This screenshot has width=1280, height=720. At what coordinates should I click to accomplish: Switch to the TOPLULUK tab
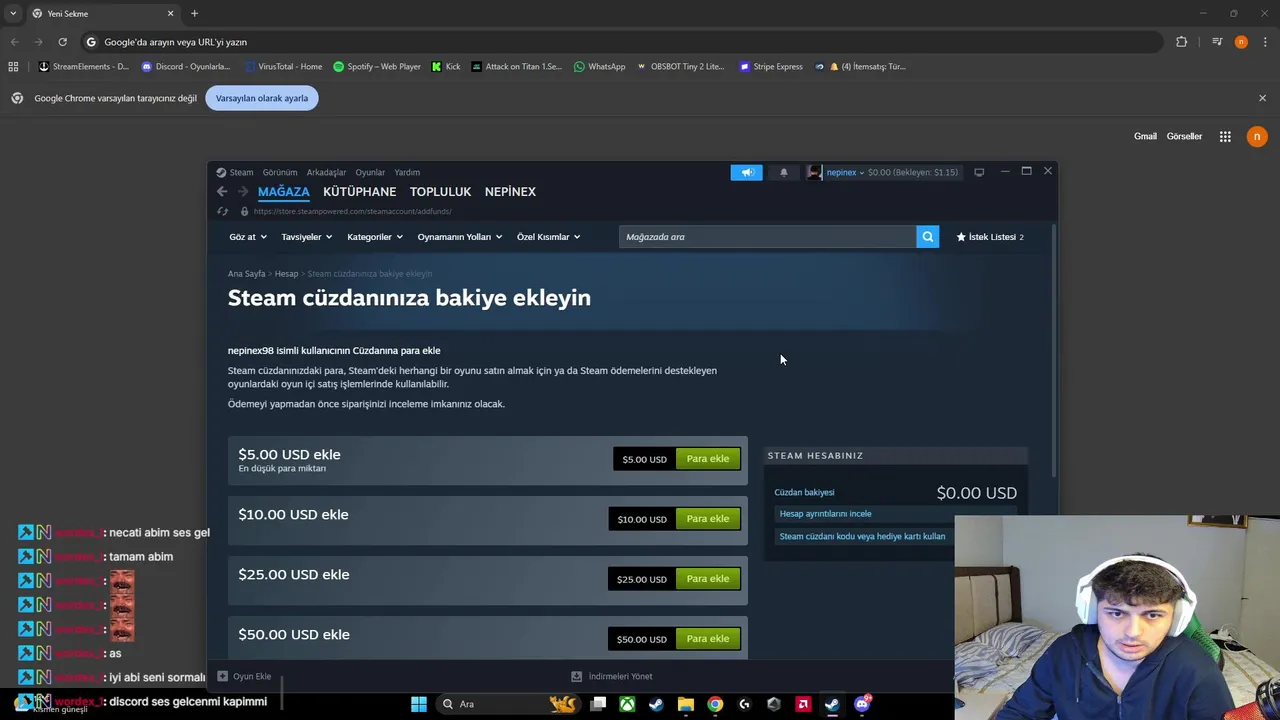440,191
